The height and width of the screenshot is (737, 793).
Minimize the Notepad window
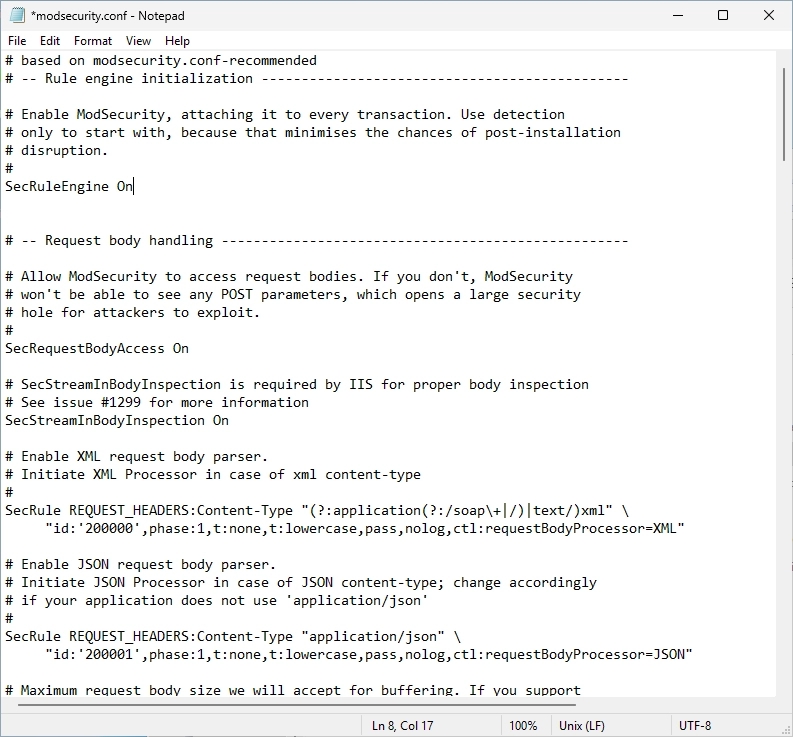coord(677,16)
